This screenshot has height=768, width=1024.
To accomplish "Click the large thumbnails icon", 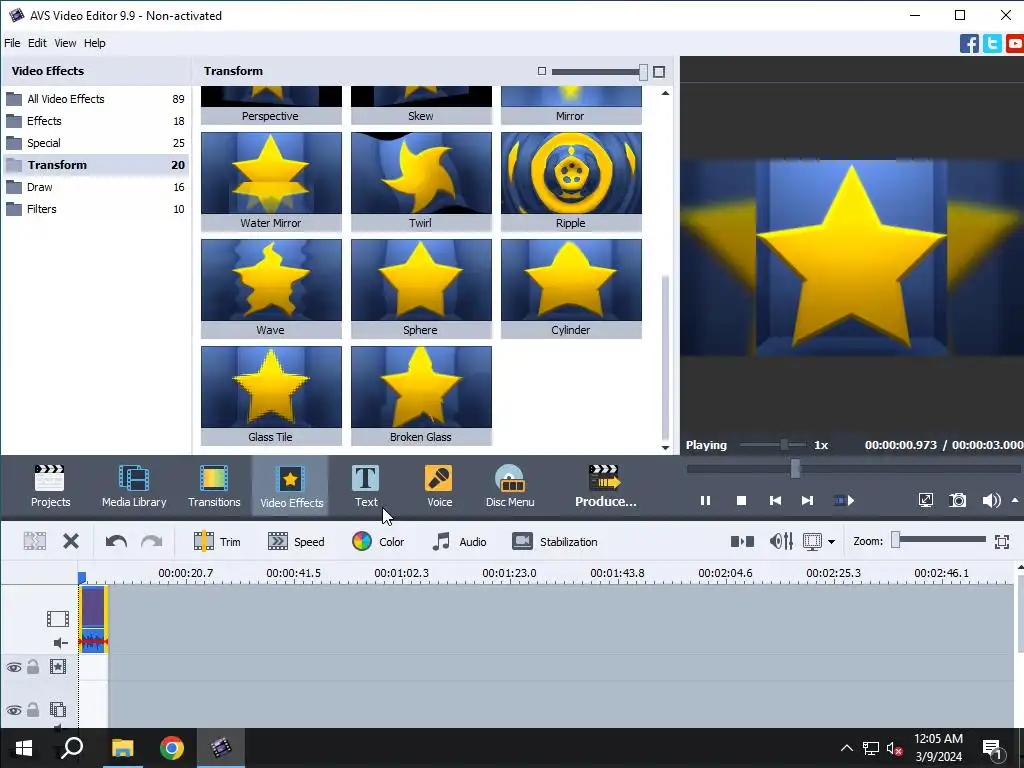I will (659, 72).
